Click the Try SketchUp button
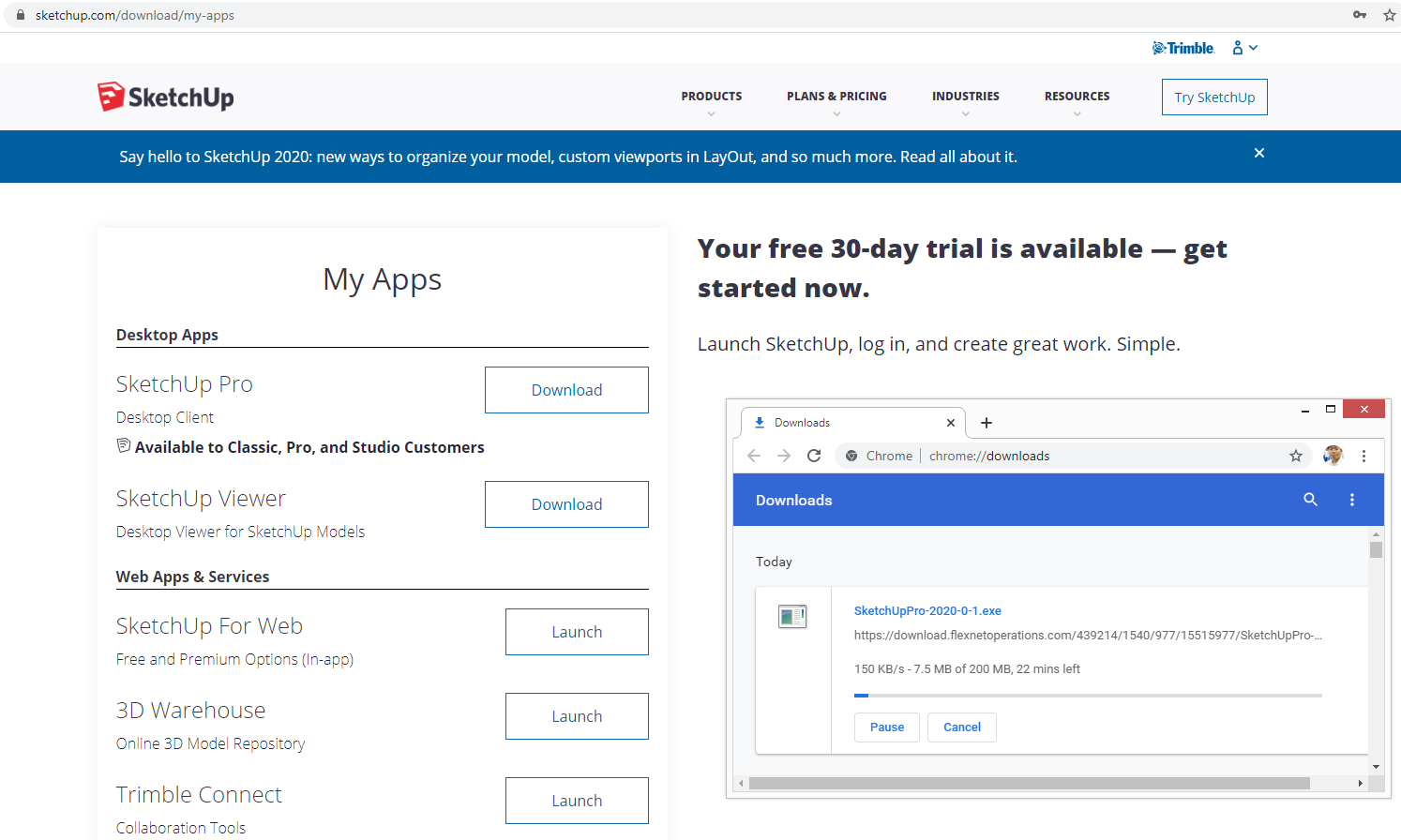This screenshot has height=840, width=1401. (x=1214, y=97)
